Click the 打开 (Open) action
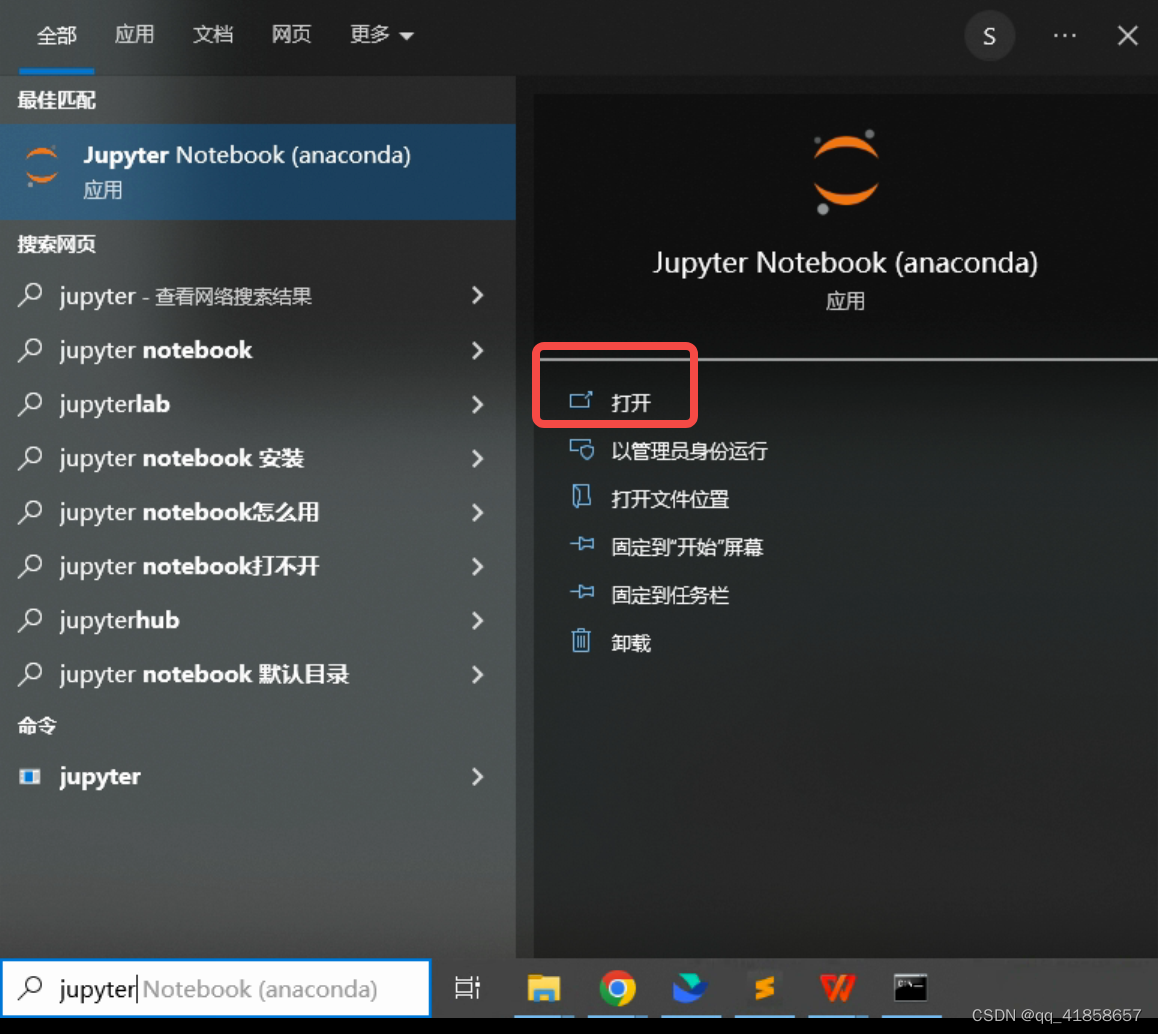This screenshot has width=1158, height=1034. tap(630, 402)
